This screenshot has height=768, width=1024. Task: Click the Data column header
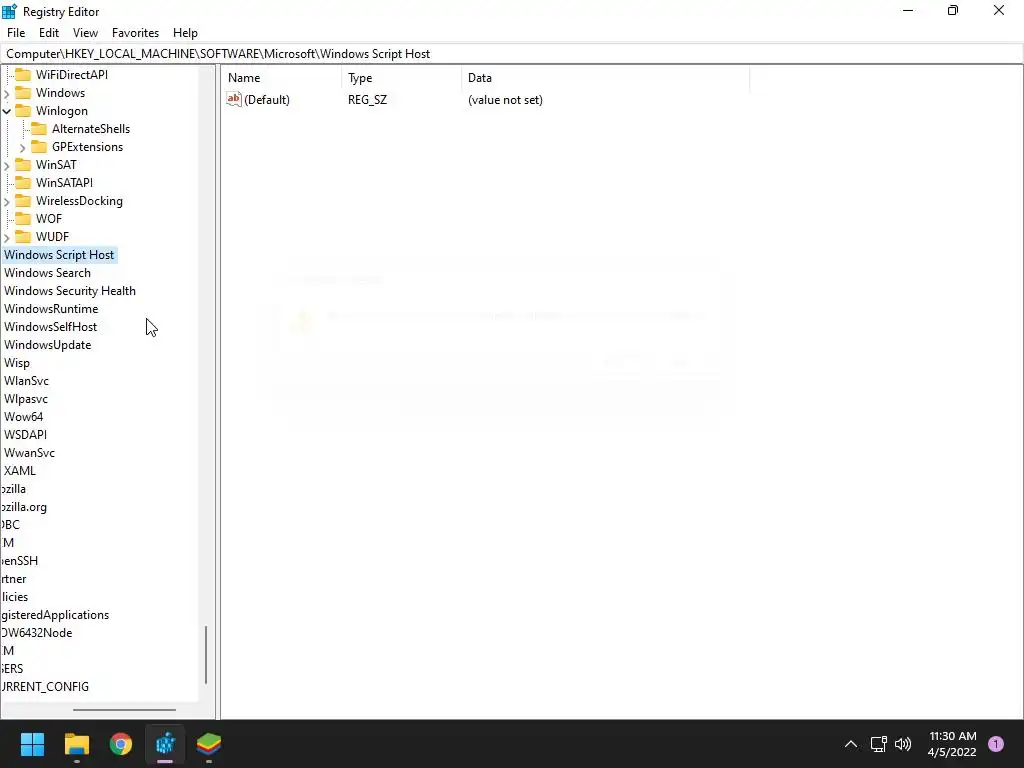click(605, 78)
